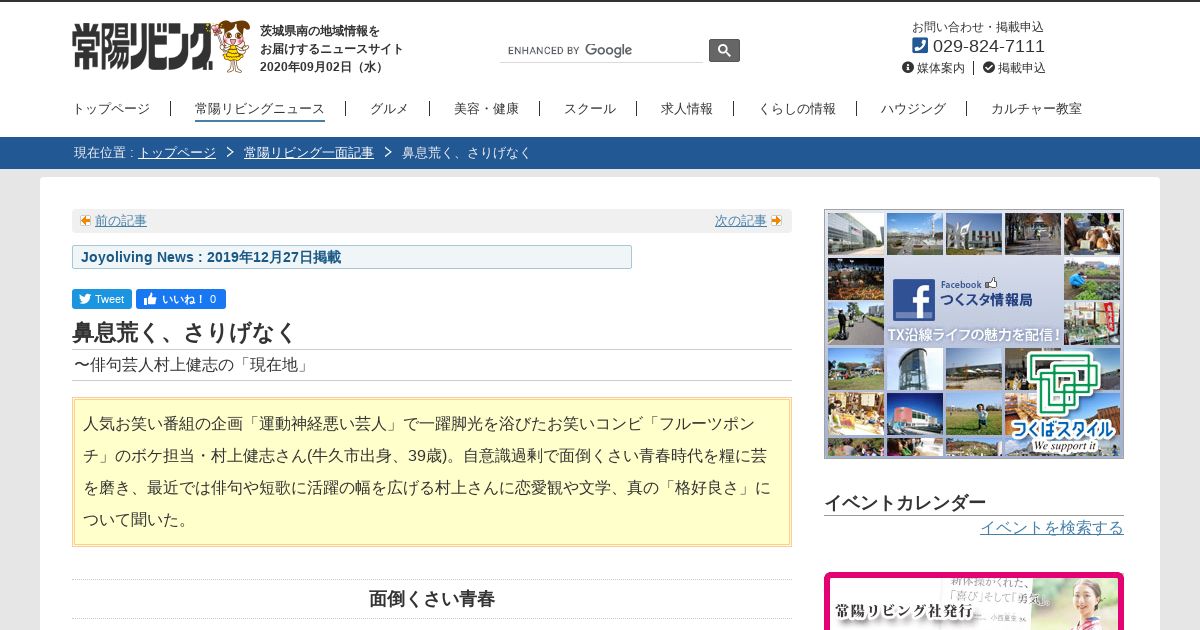Open the 媒体案内 link
The width and height of the screenshot is (1200, 630).
click(941, 68)
